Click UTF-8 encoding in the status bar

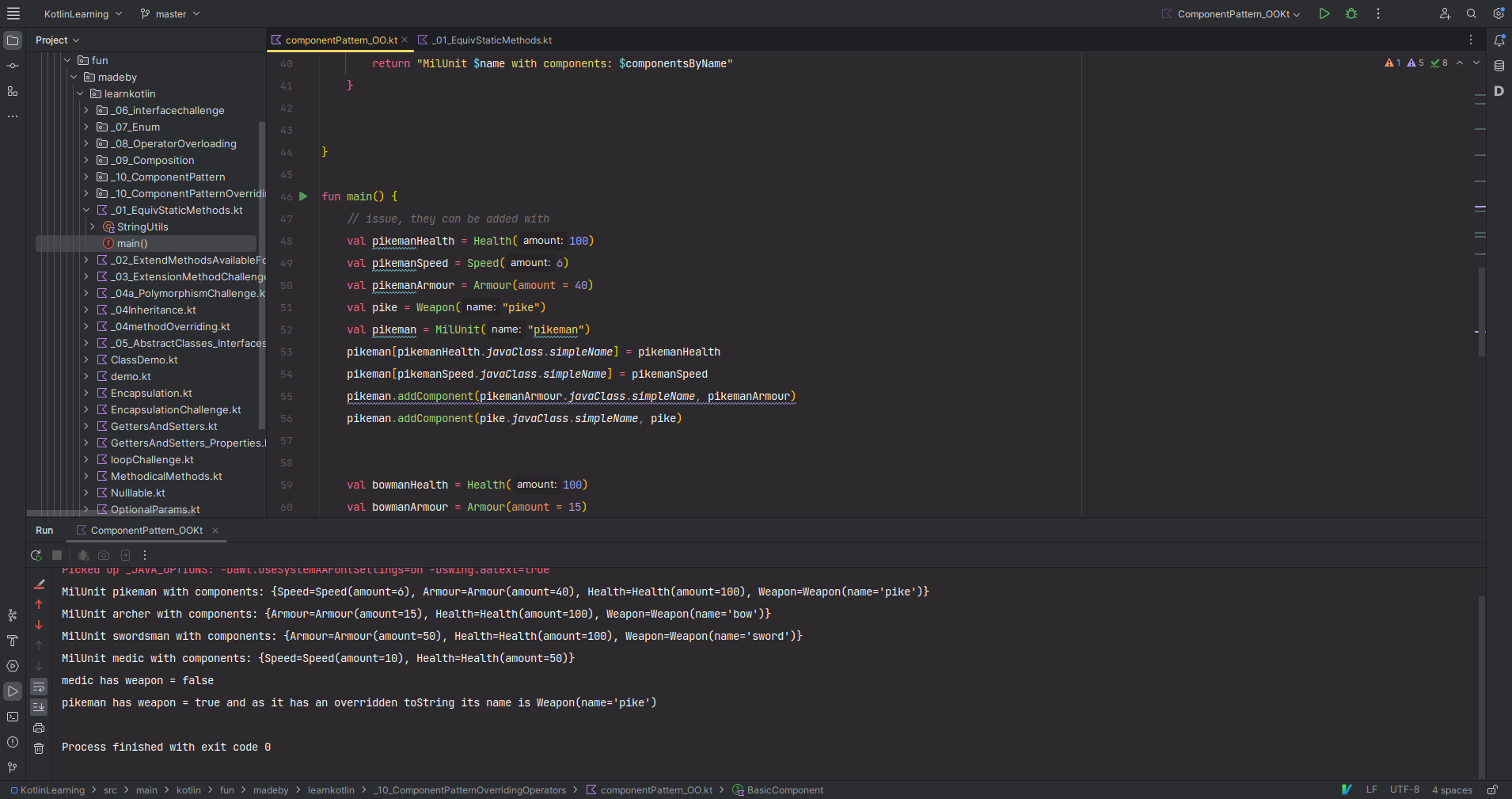click(x=1404, y=789)
